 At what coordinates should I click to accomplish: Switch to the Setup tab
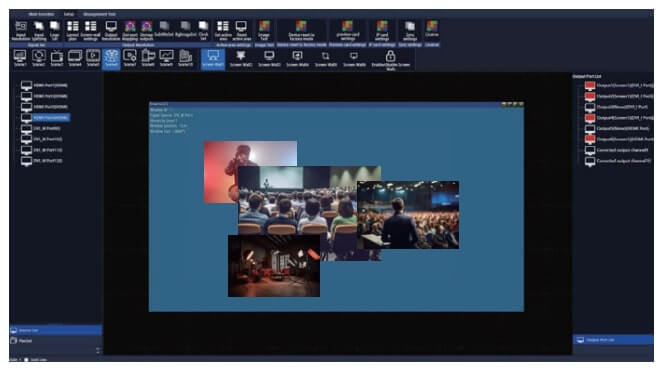69,14
